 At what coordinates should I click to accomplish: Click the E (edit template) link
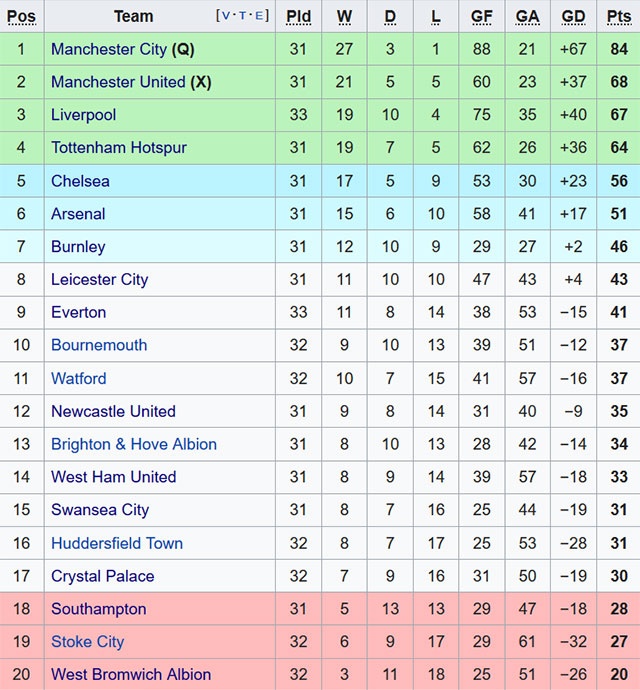[x=260, y=16]
